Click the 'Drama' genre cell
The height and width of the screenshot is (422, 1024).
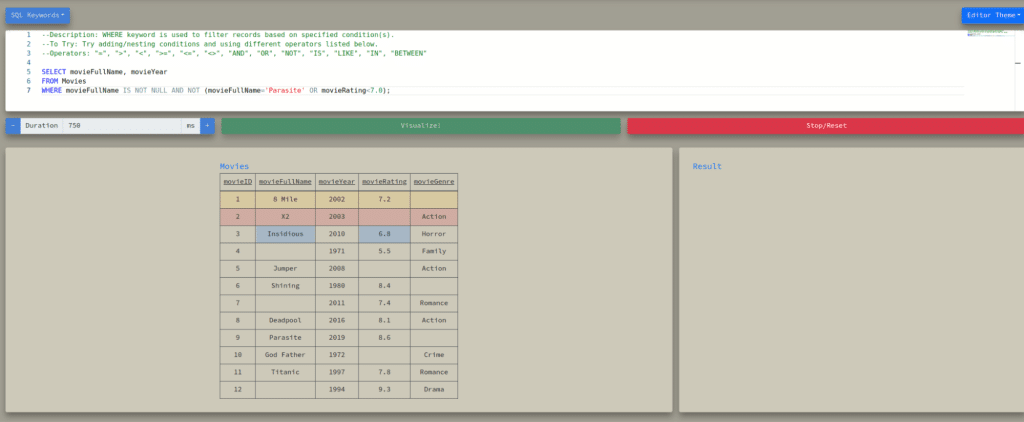click(x=434, y=389)
